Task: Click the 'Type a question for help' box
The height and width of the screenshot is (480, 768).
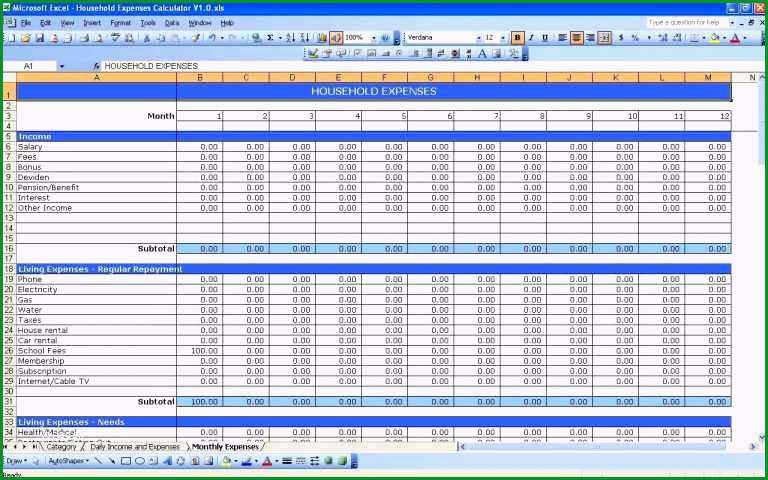Action: (687, 23)
